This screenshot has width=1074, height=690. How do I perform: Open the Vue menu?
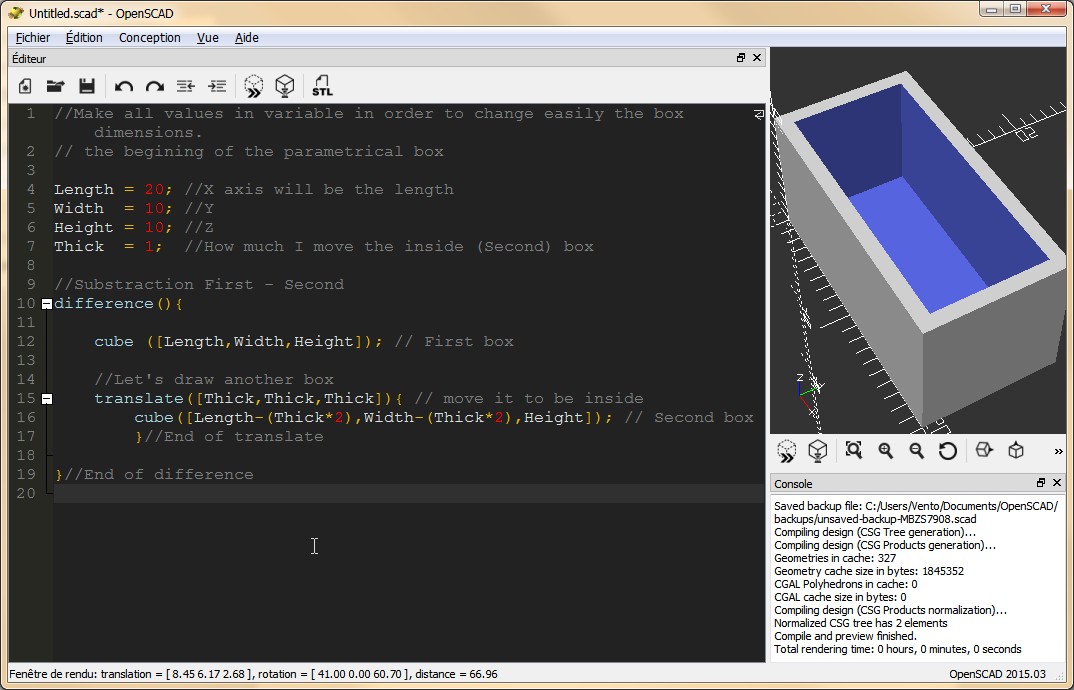[208, 38]
